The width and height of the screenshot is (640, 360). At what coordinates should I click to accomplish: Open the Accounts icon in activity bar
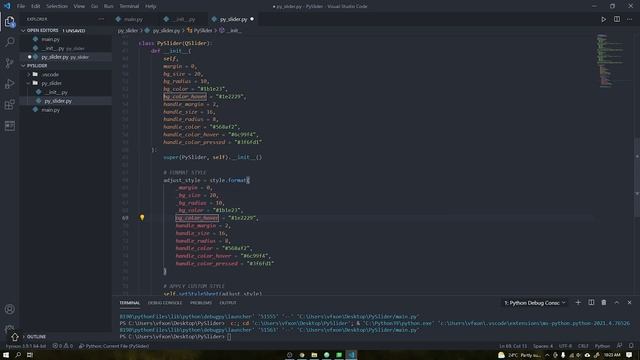pyautogui.click(x=10, y=309)
